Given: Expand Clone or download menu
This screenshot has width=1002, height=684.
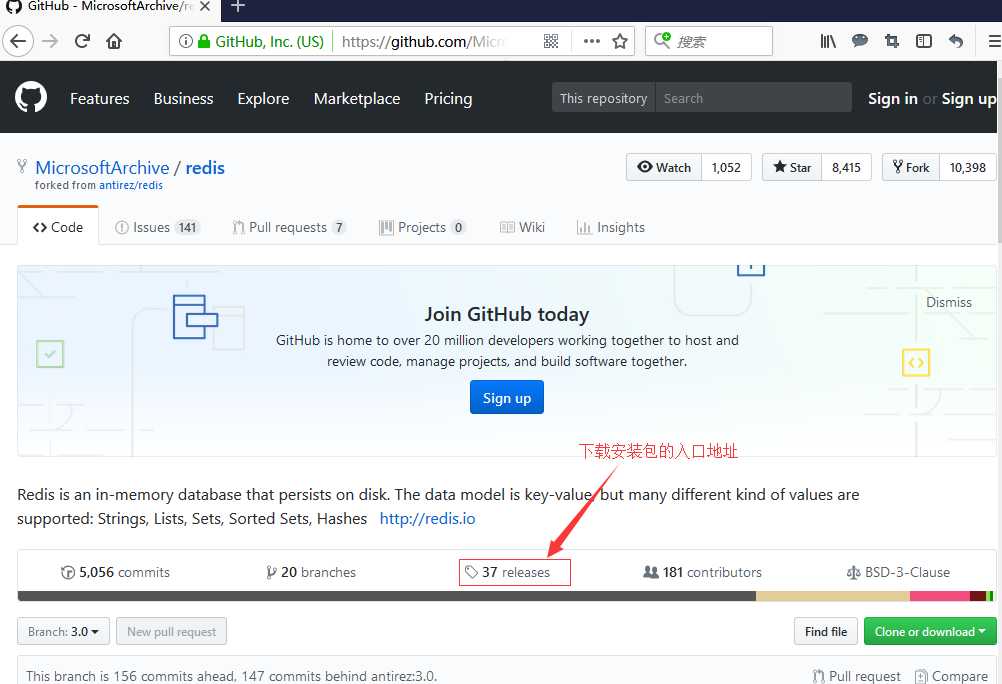Looking at the screenshot, I should coord(930,632).
